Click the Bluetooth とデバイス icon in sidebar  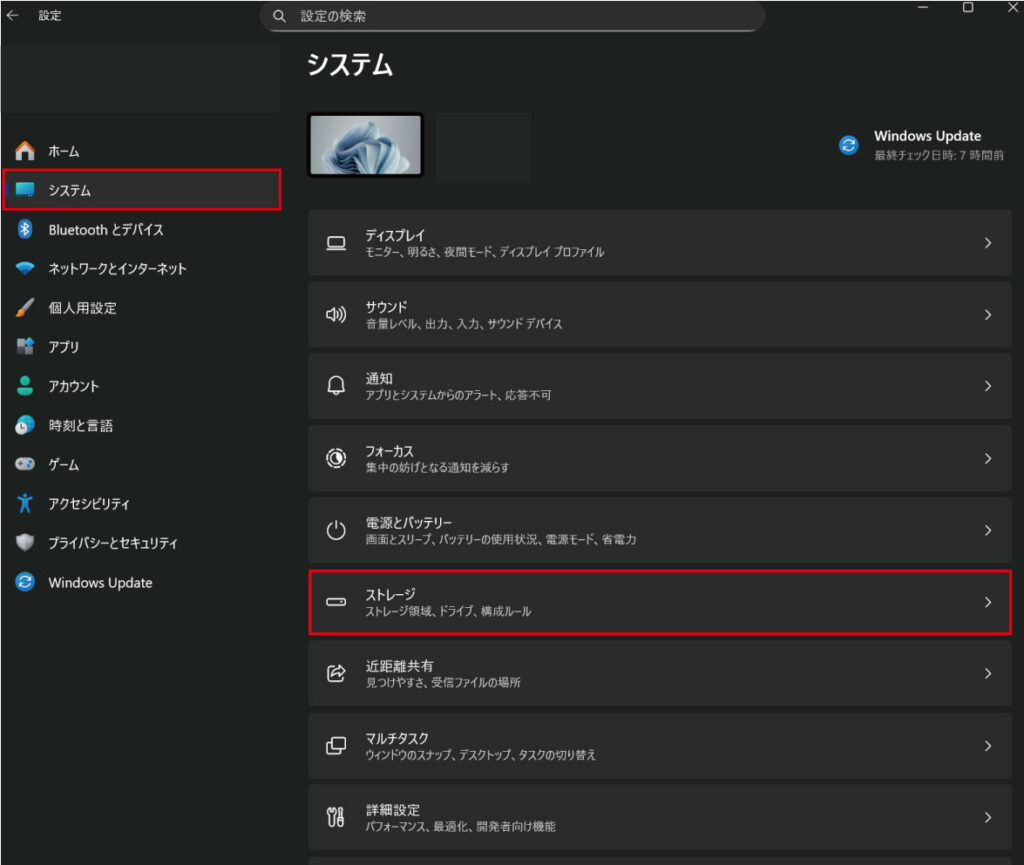click(x=25, y=229)
